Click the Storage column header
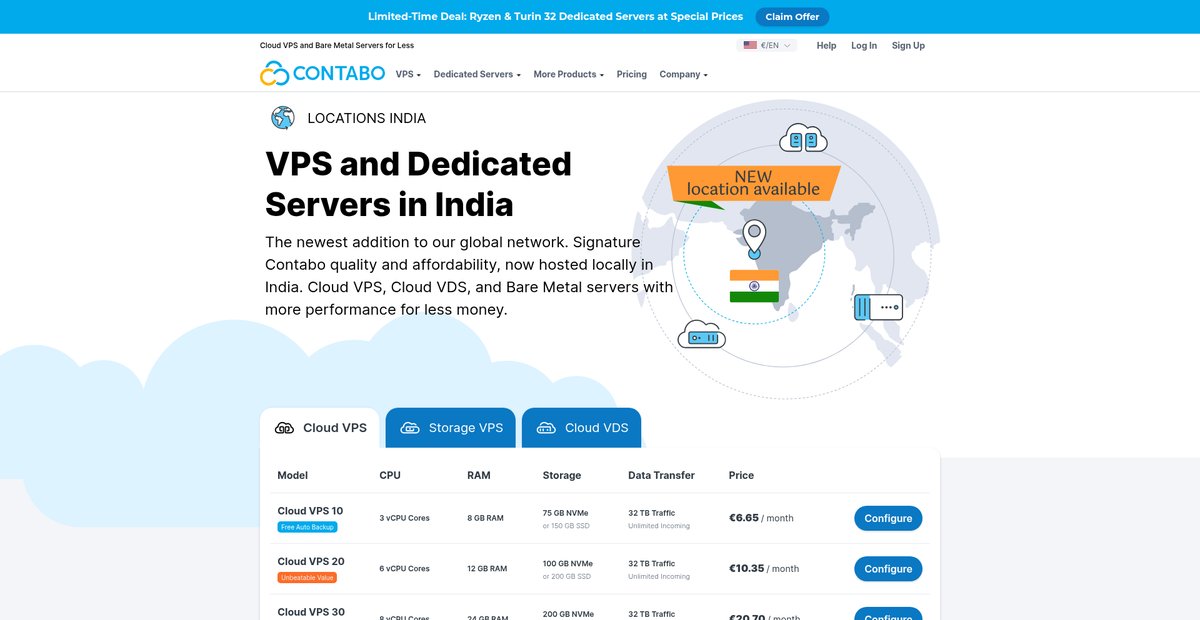Viewport: 1200px width, 620px height. pyautogui.click(x=562, y=475)
